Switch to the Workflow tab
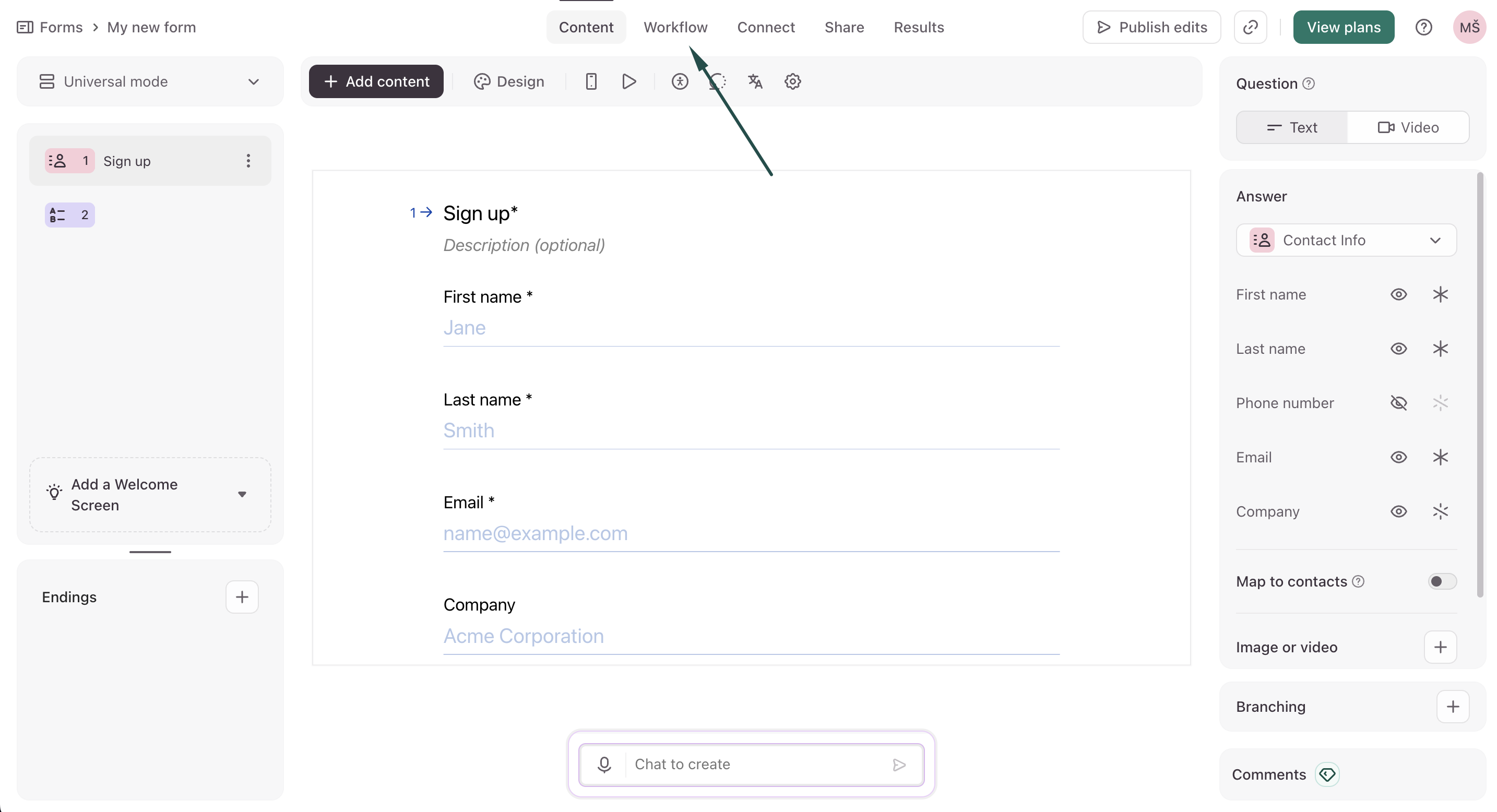This screenshot has height=812, width=1497. (x=675, y=27)
